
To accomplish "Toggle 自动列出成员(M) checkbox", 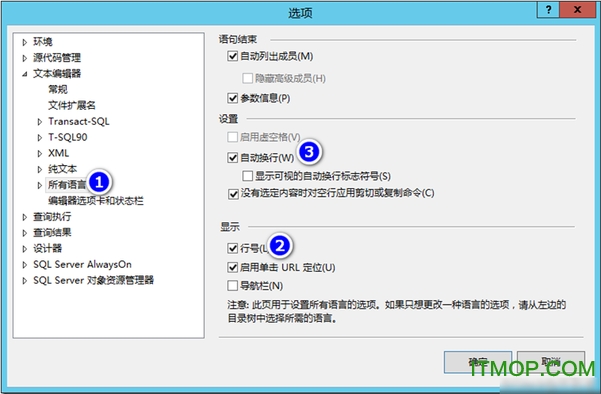I will click(x=233, y=56).
